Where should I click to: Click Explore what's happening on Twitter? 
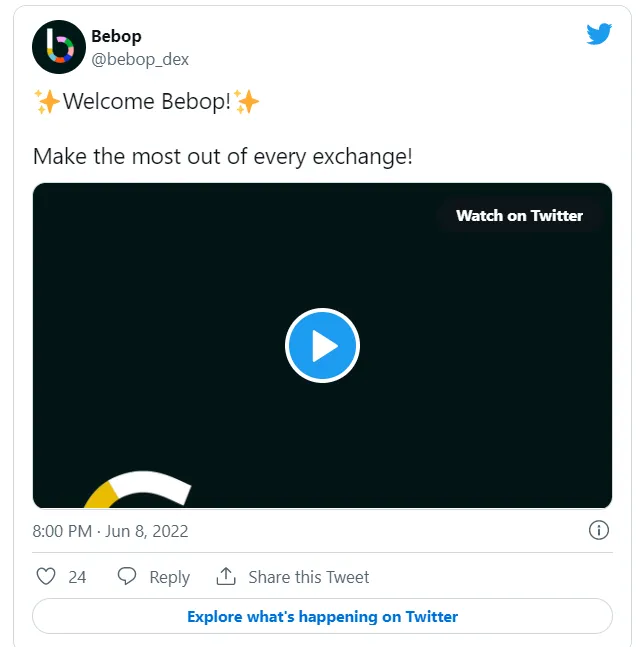[322, 616]
